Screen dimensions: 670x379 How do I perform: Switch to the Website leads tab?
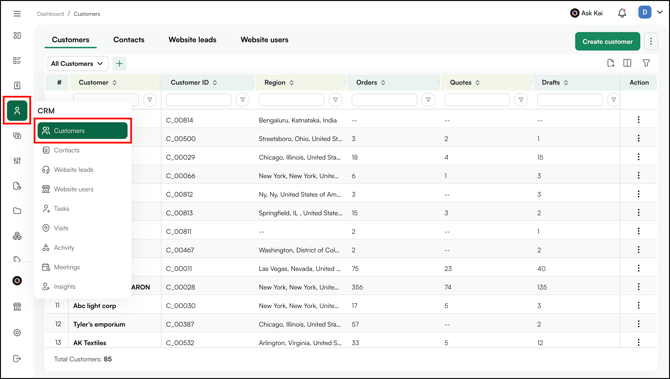point(192,40)
